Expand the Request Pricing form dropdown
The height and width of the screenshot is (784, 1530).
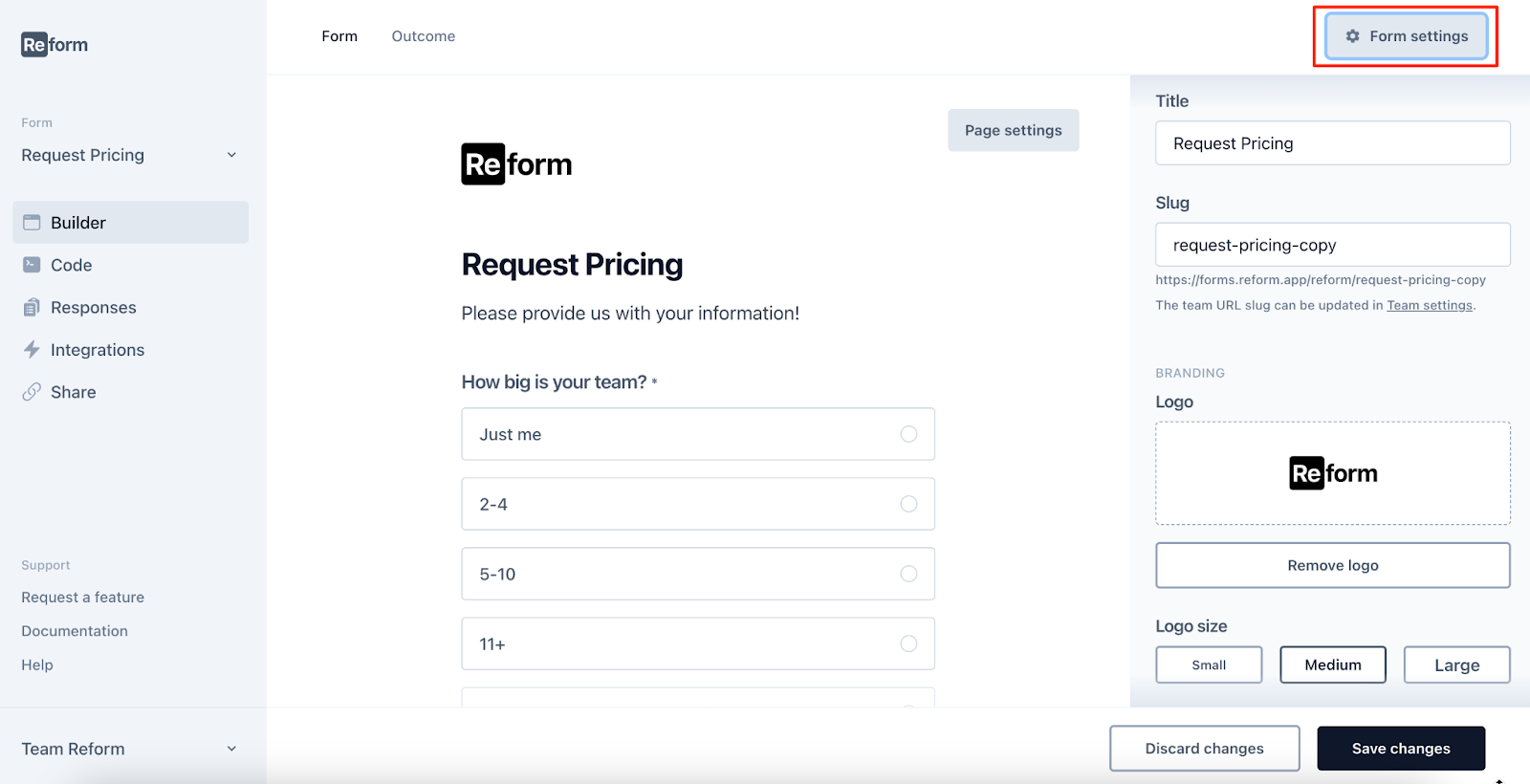231,155
